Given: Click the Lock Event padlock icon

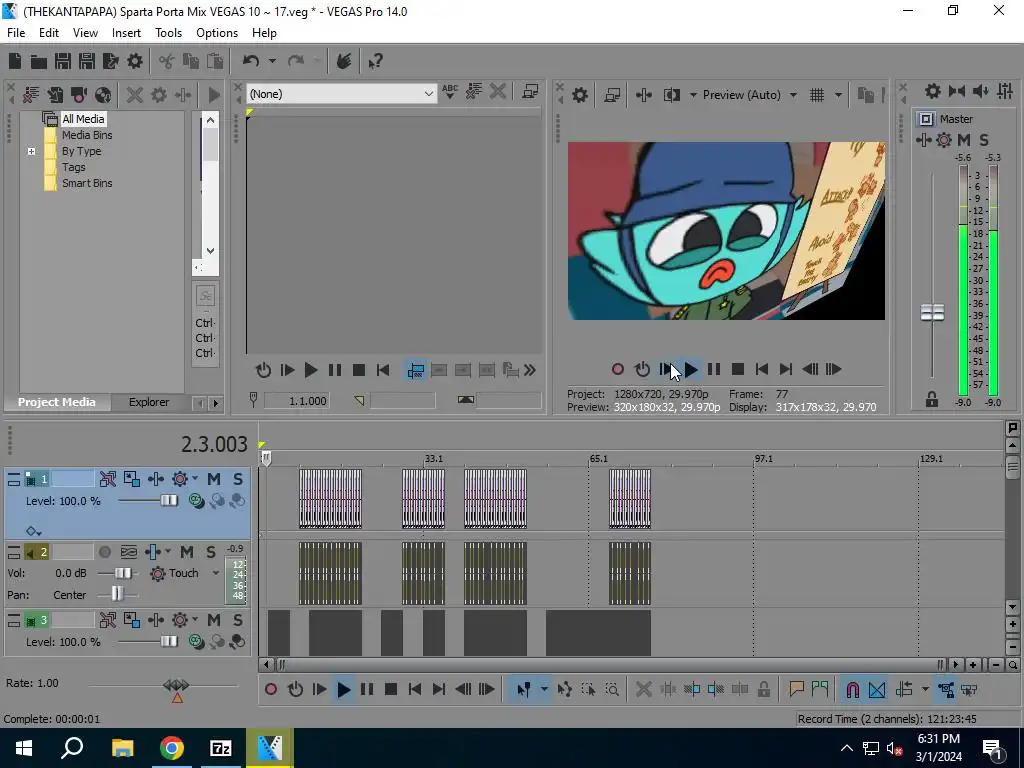Looking at the screenshot, I should pyautogui.click(x=763, y=689).
